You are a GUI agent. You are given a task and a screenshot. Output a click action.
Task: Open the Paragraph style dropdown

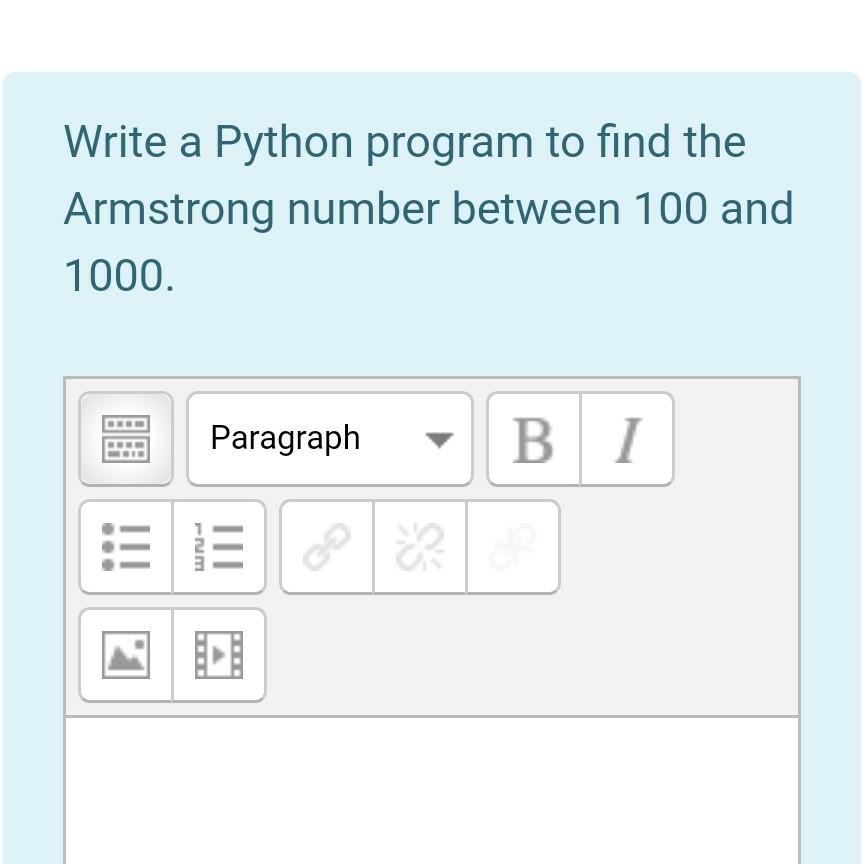328,438
